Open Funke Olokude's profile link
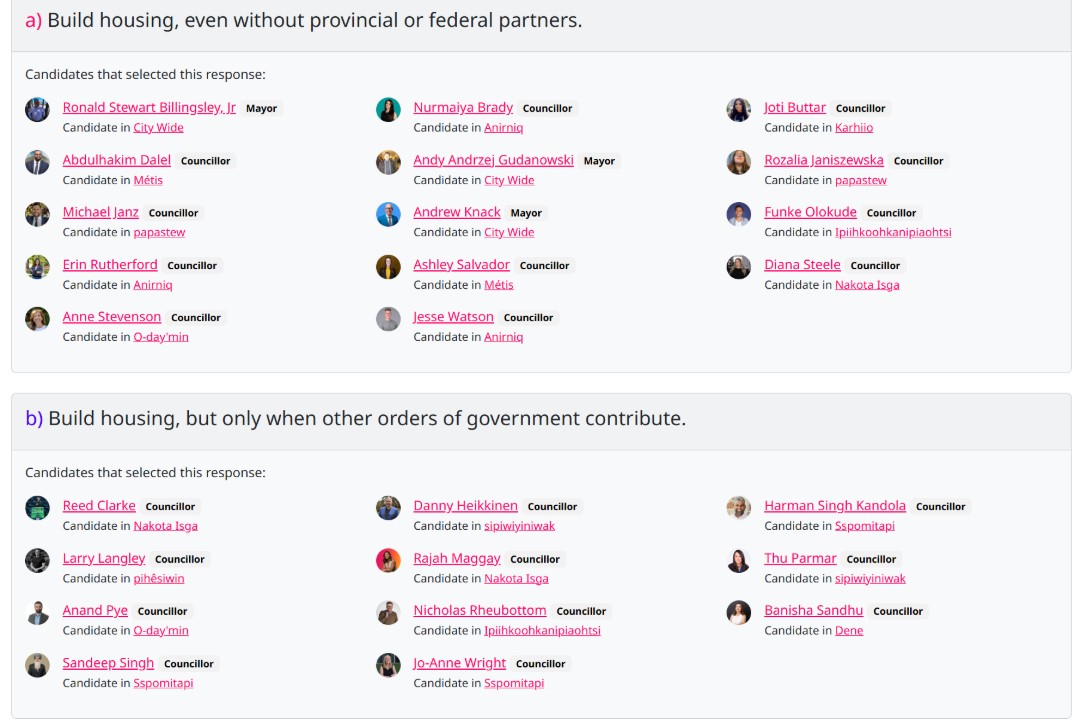This screenshot has width=1080, height=720. click(810, 212)
